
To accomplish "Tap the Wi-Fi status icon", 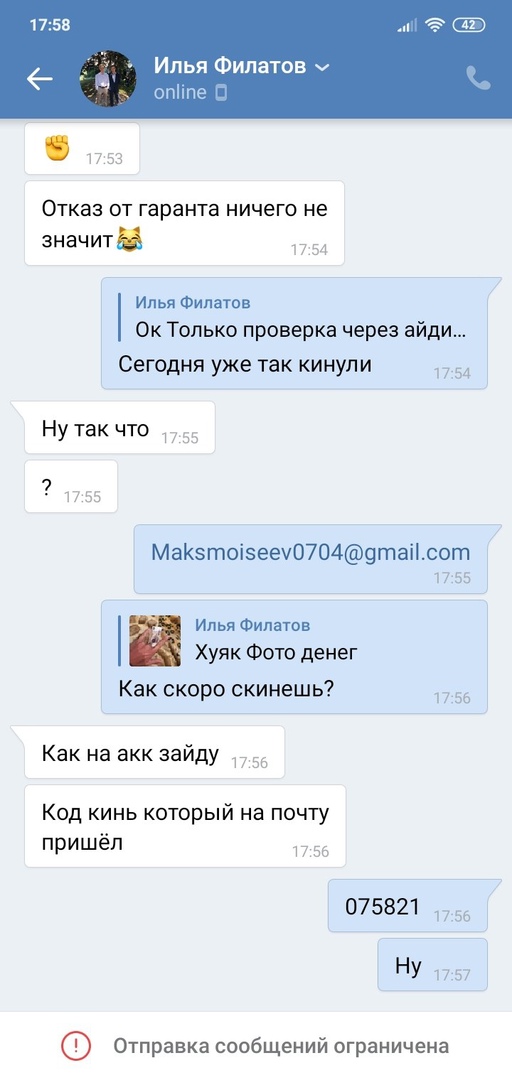I will click(434, 25).
